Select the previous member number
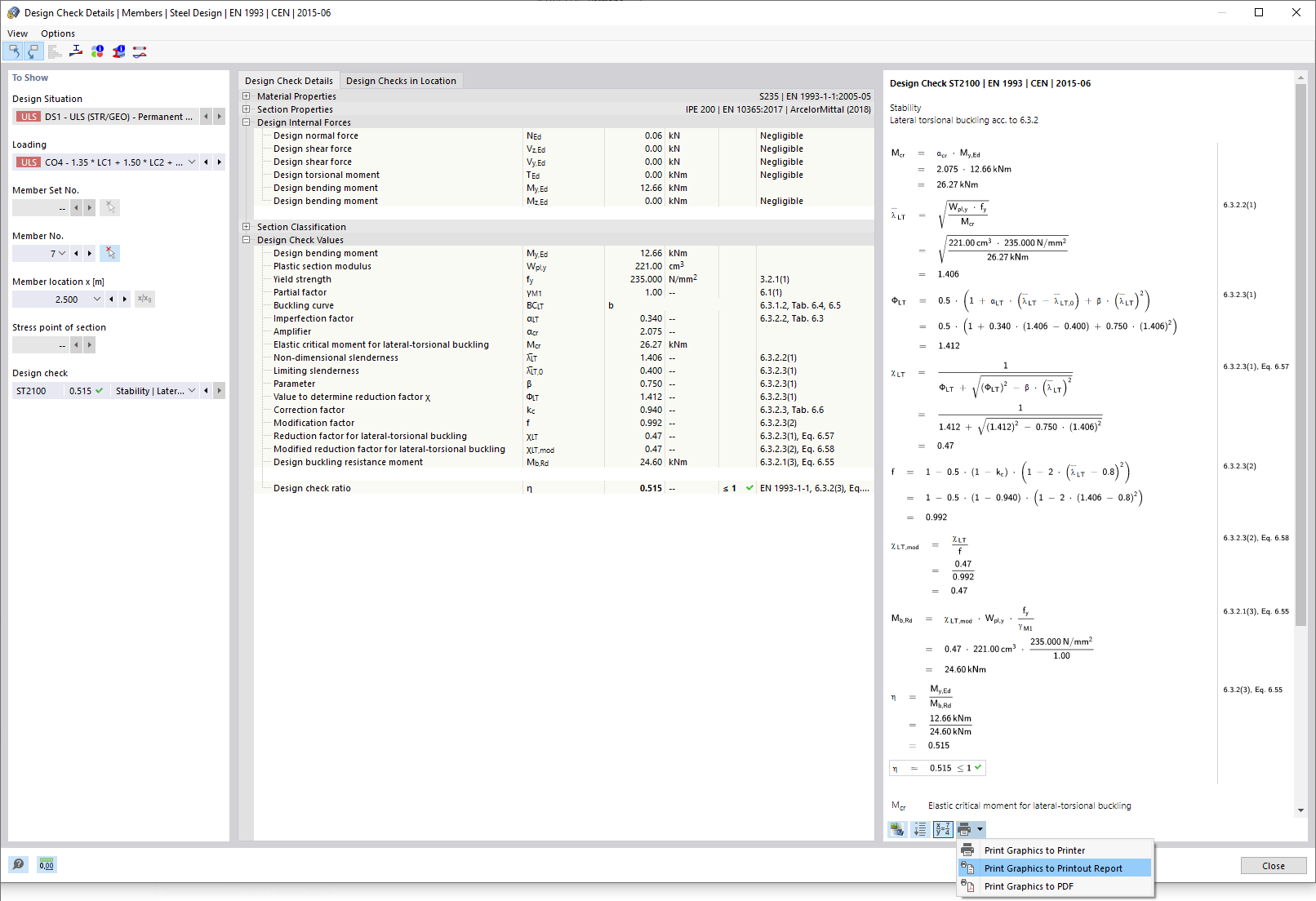1316x901 pixels. [x=76, y=253]
